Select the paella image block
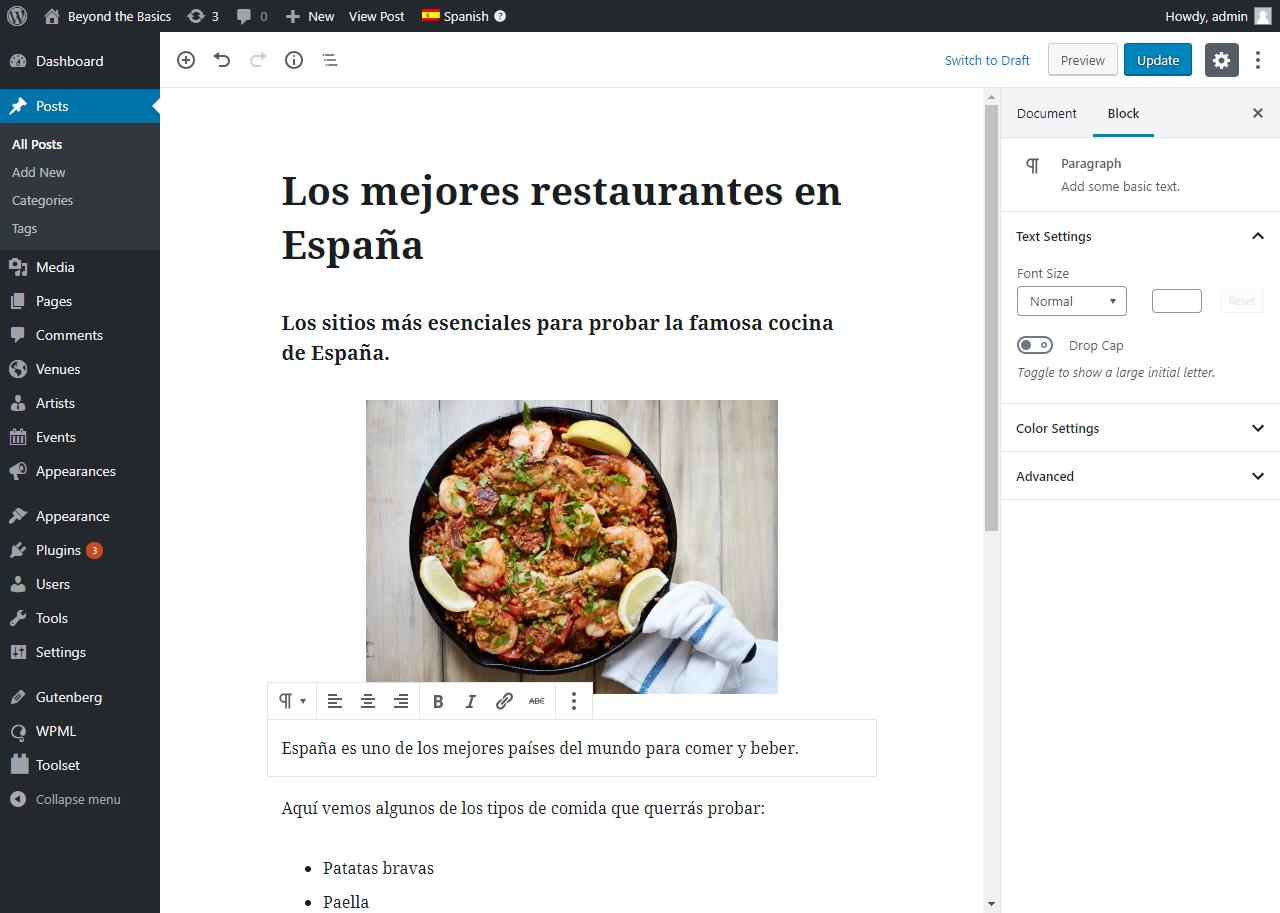The height and width of the screenshot is (913, 1280). coord(571,546)
